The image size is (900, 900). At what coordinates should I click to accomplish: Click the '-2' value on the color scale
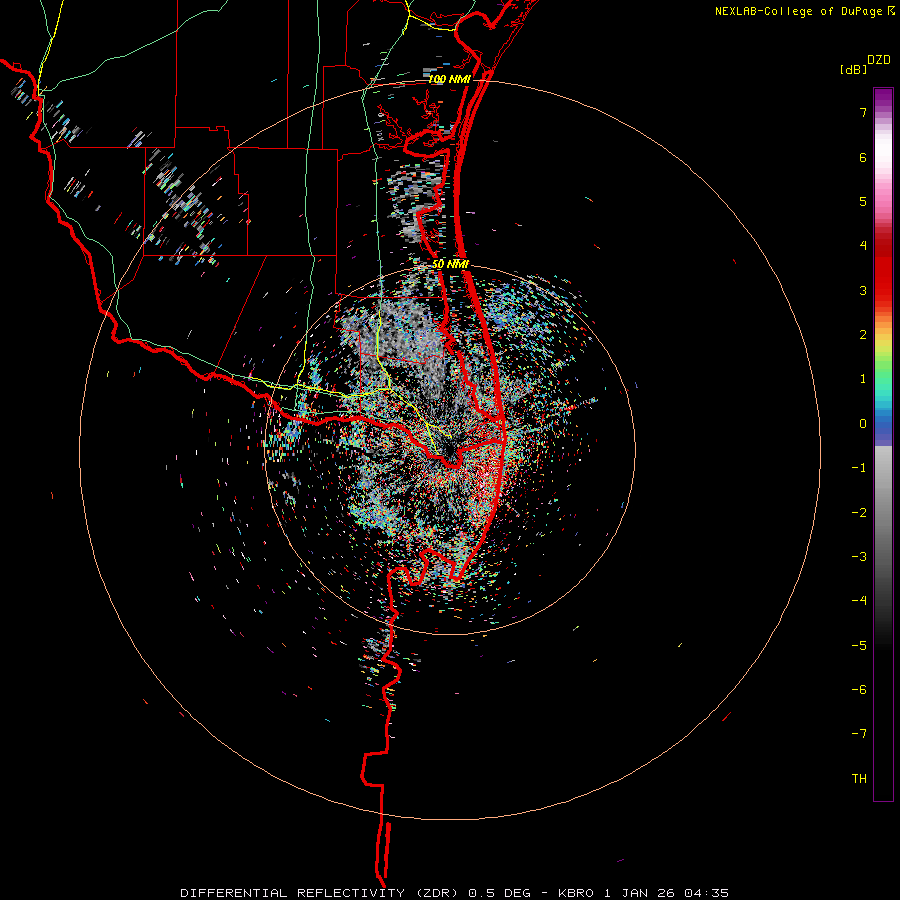(859, 512)
